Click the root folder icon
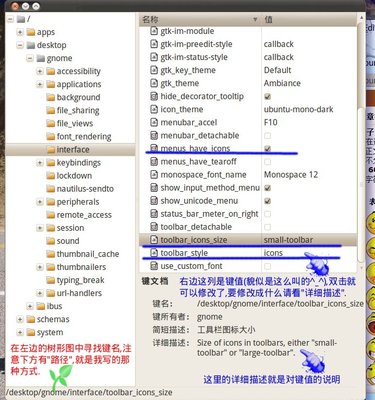 (21, 19)
